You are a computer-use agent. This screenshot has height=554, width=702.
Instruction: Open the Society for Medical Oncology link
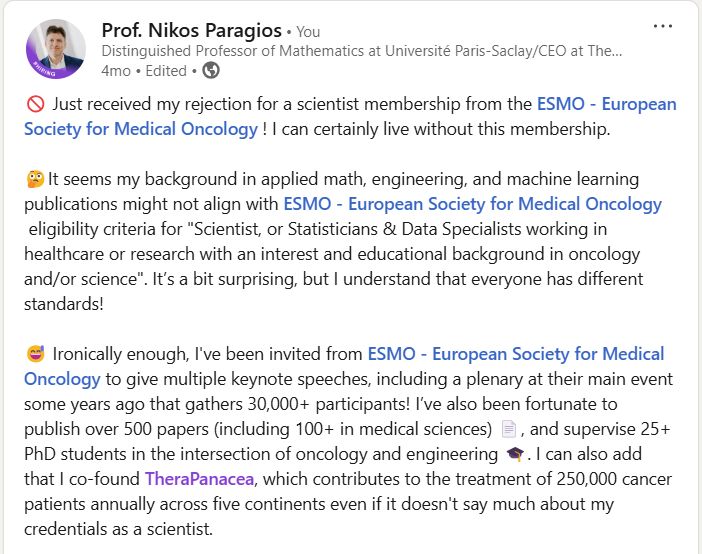pos(141,129)
